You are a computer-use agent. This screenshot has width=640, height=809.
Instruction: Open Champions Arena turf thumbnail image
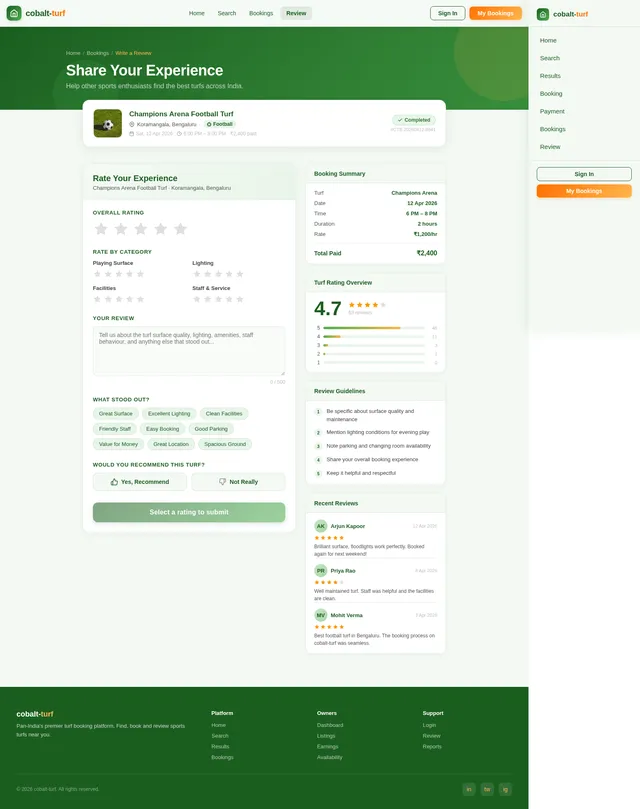tap(107, 123)
